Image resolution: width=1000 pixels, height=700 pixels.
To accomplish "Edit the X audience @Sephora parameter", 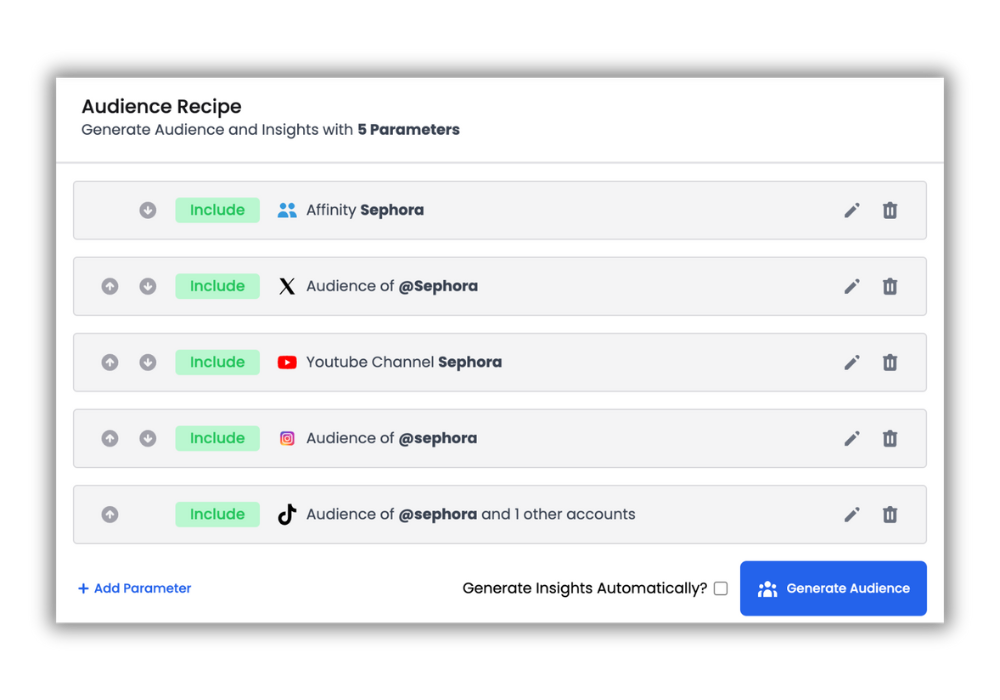I will click(x=852, y=286).
